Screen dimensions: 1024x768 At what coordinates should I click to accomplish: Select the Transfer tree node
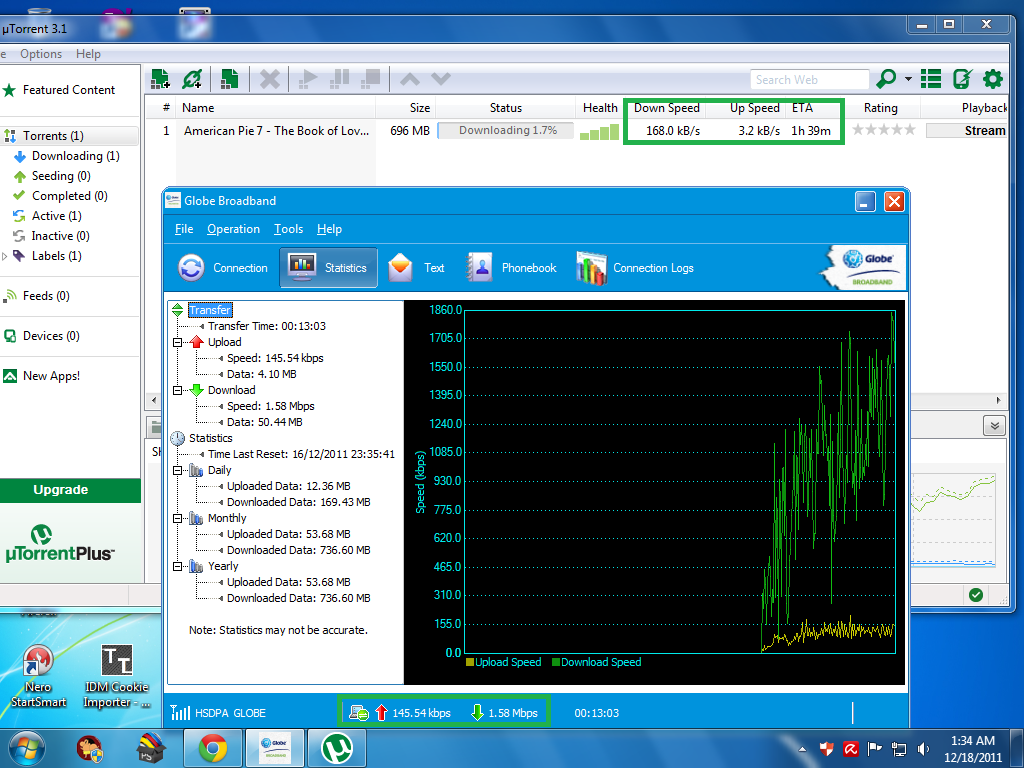point(210,310)
